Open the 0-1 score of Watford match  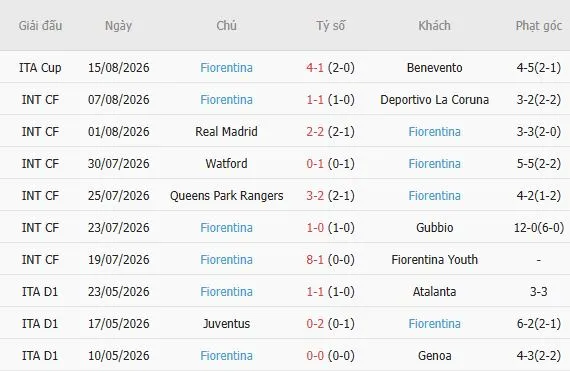(315, 164)
